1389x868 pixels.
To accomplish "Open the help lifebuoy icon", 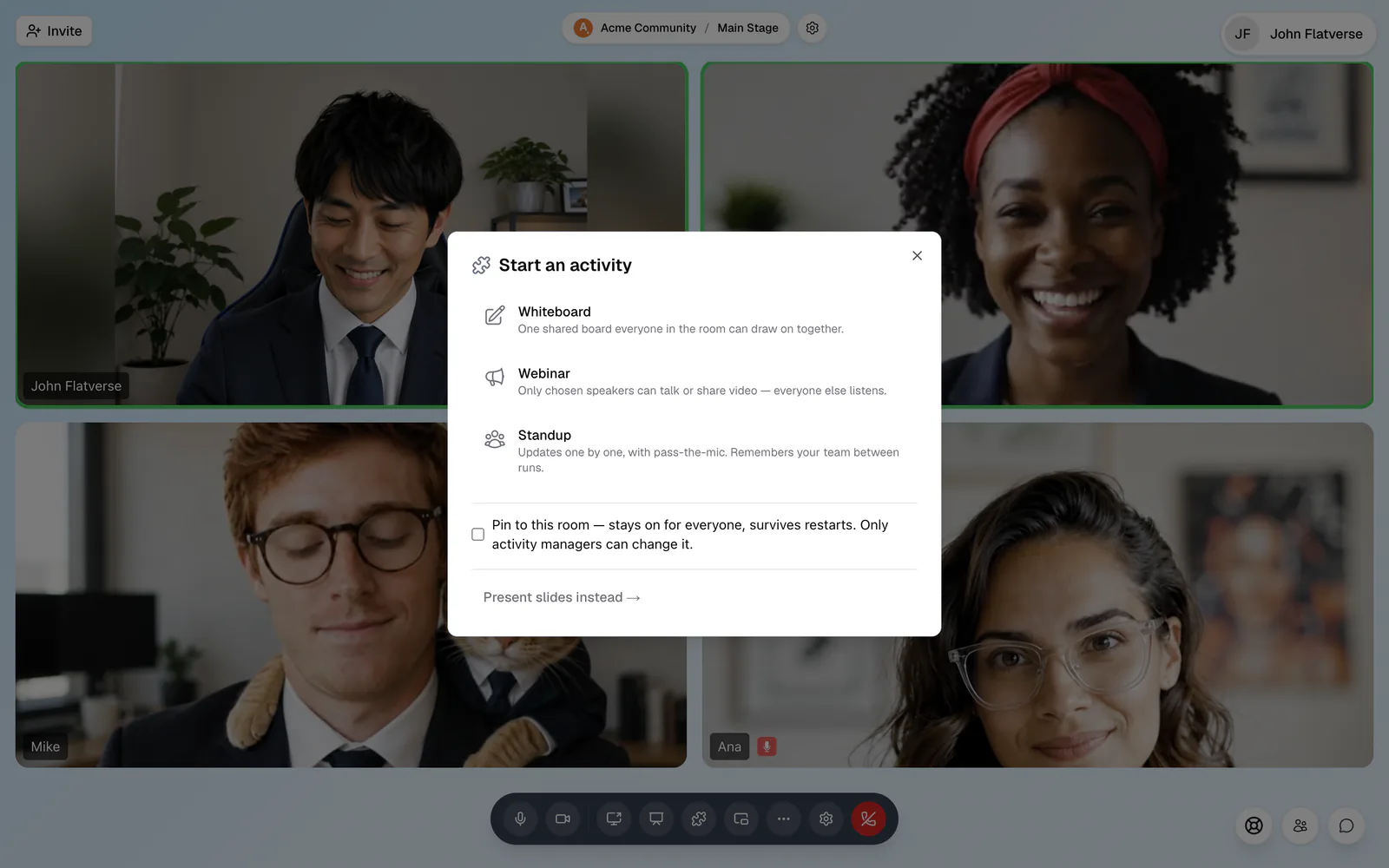I will [x=1254, y=825].
